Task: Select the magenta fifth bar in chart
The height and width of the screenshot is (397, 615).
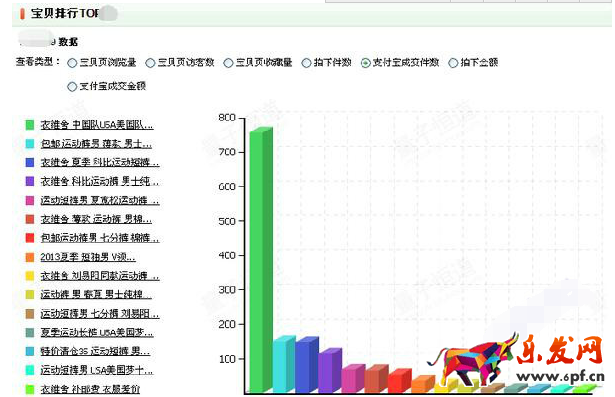Action: tap(353, 379)
